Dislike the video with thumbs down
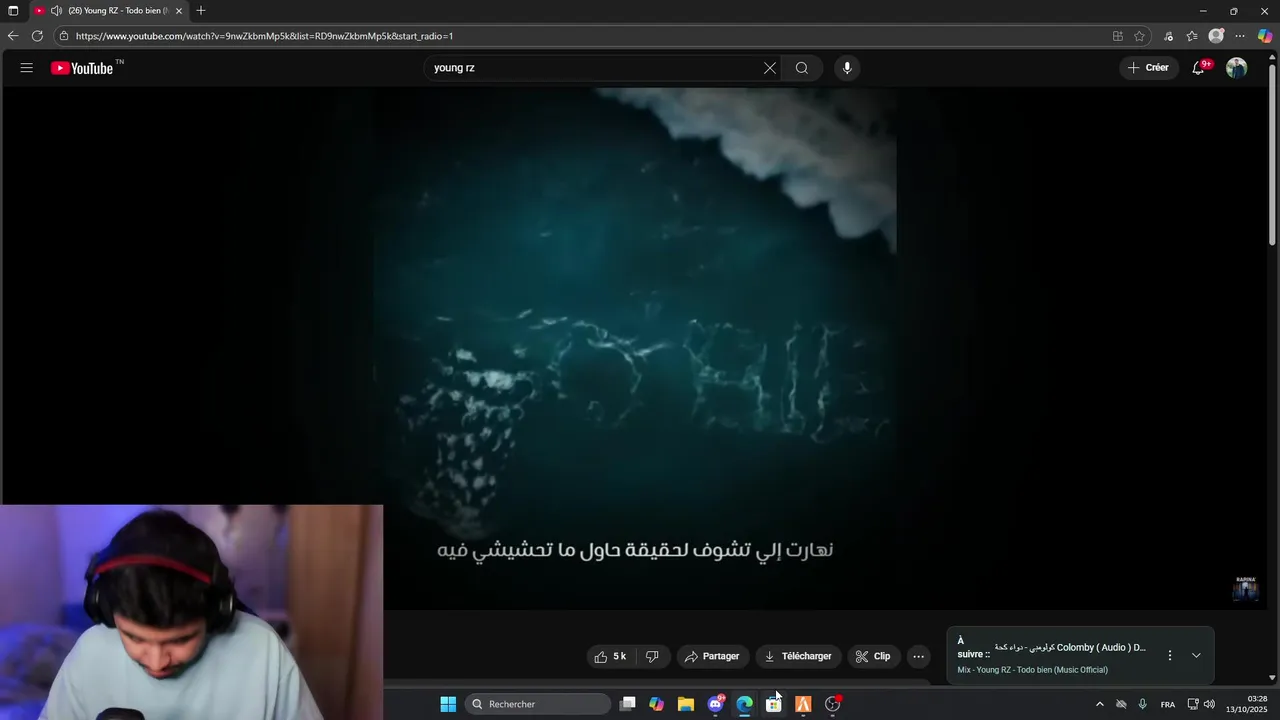This screenshot has width=1280, height=720. click(652, 656)
